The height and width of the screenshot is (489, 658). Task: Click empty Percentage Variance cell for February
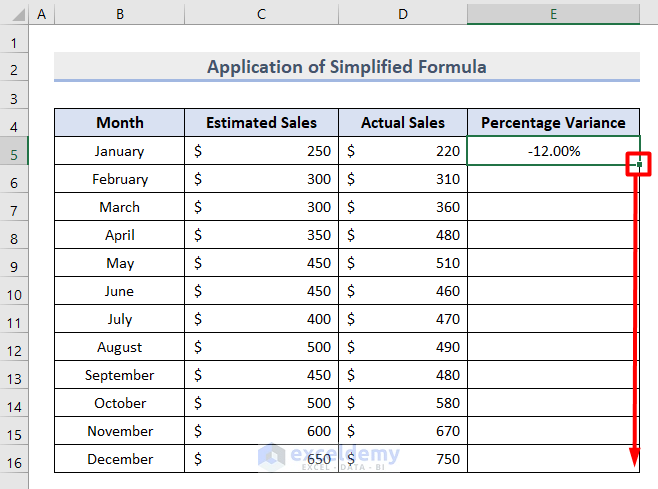click(x=553, y=179)
